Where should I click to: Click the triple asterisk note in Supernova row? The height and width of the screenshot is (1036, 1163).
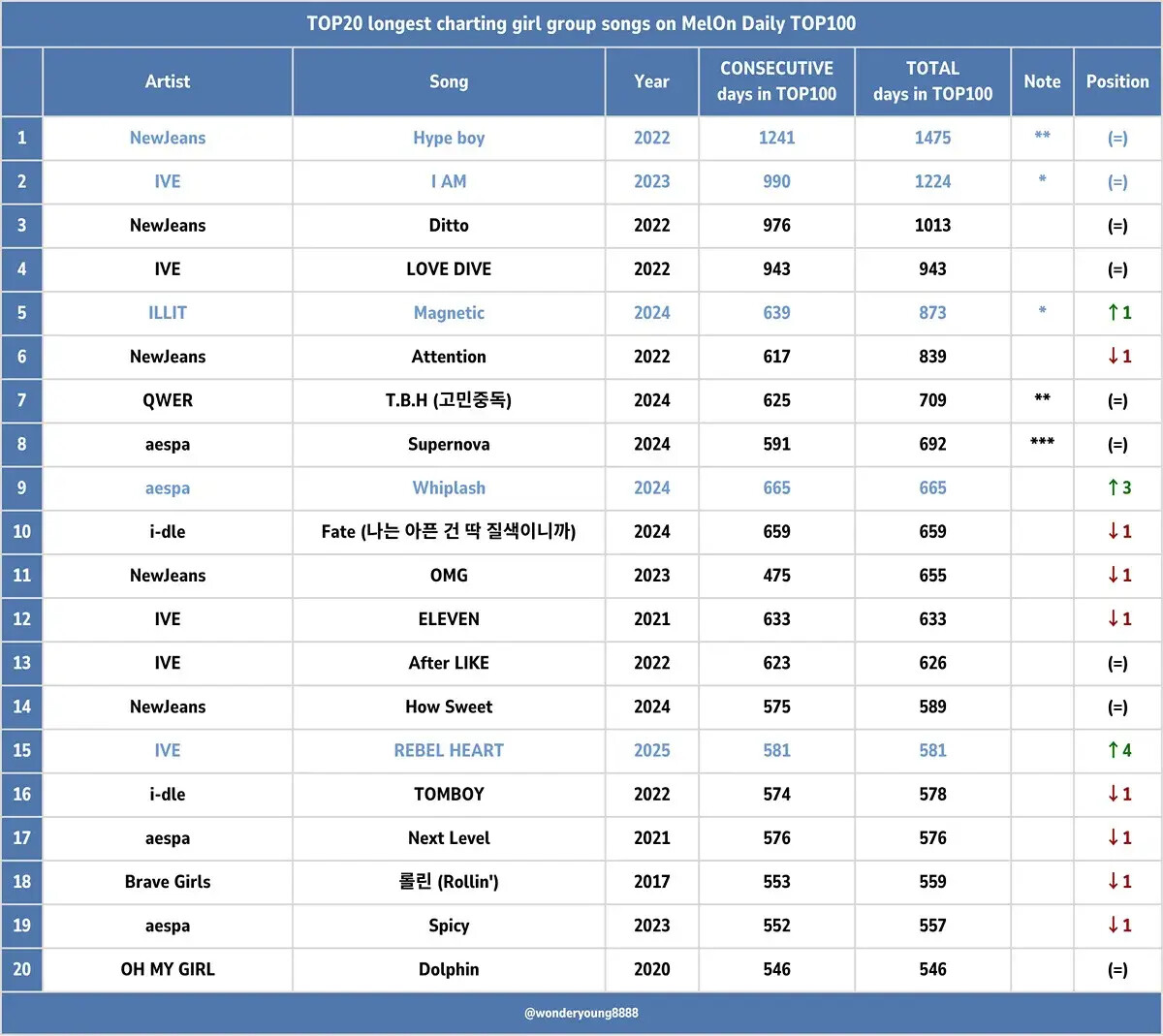point(1042,441)
